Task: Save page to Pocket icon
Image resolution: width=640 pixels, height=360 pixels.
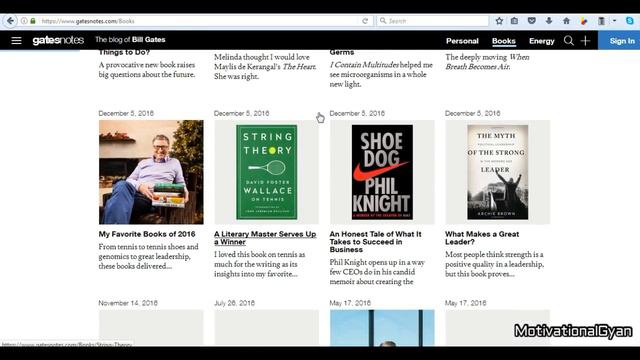Action: tap(531, 21)
